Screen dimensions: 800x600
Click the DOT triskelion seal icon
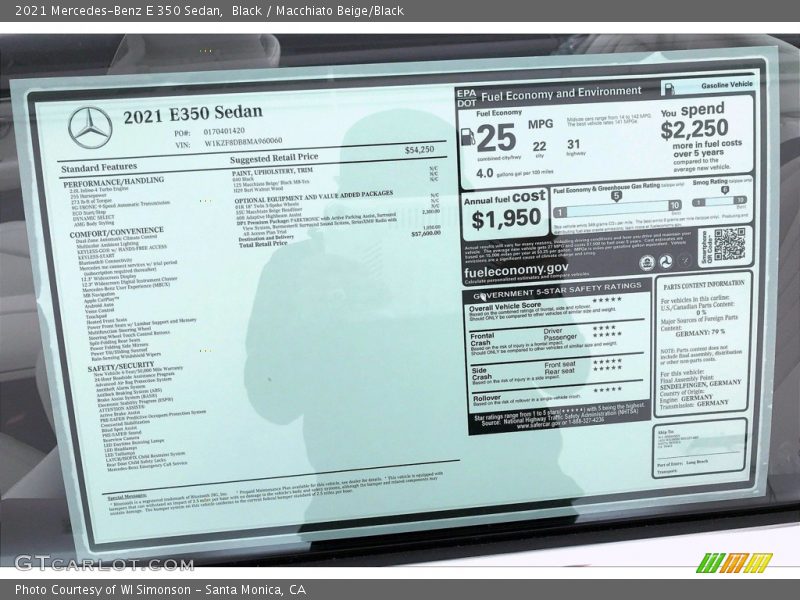tap(665, 262)
